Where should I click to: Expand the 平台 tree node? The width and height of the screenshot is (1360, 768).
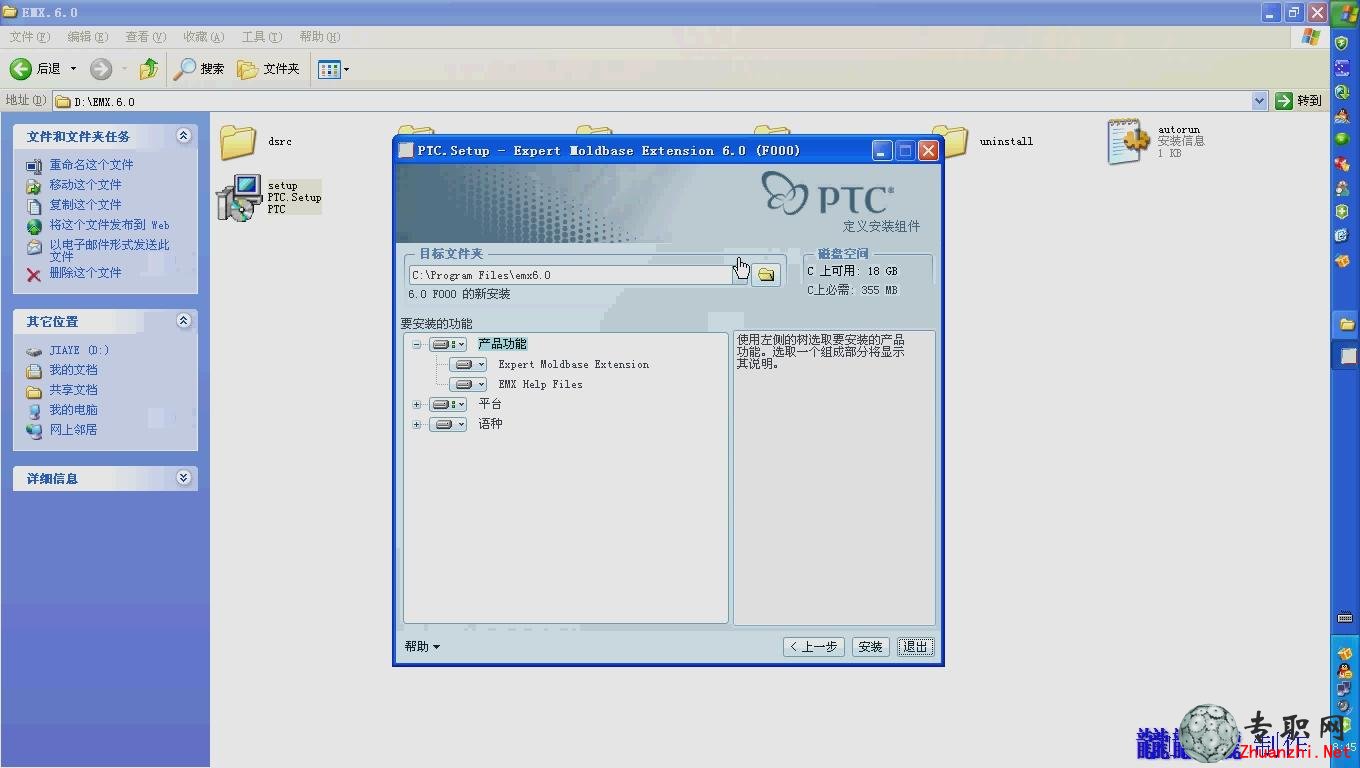point(417,404)
